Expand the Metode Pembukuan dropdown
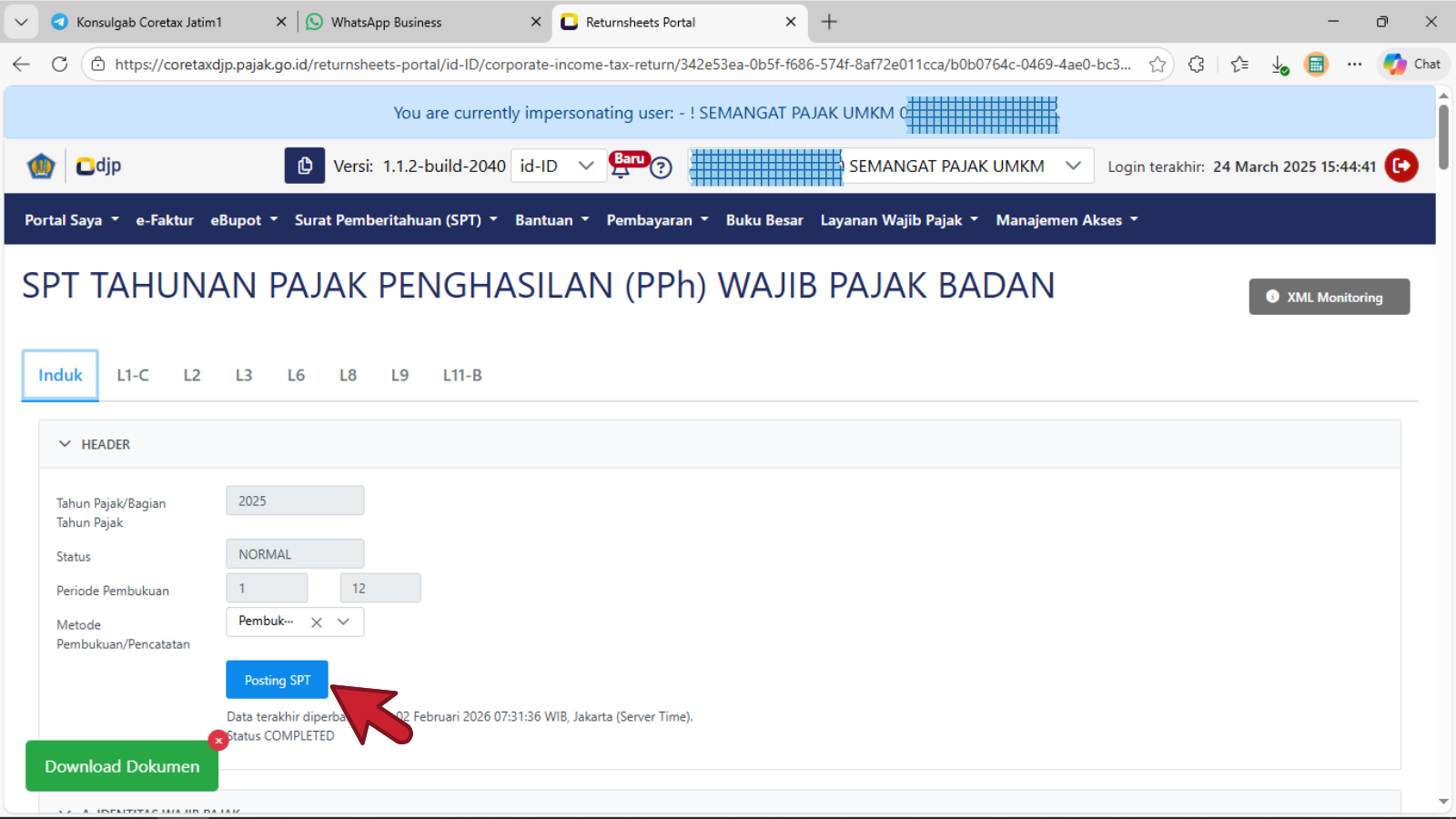The width and height of the screenshot is (1456, 819). pos(344,622)
